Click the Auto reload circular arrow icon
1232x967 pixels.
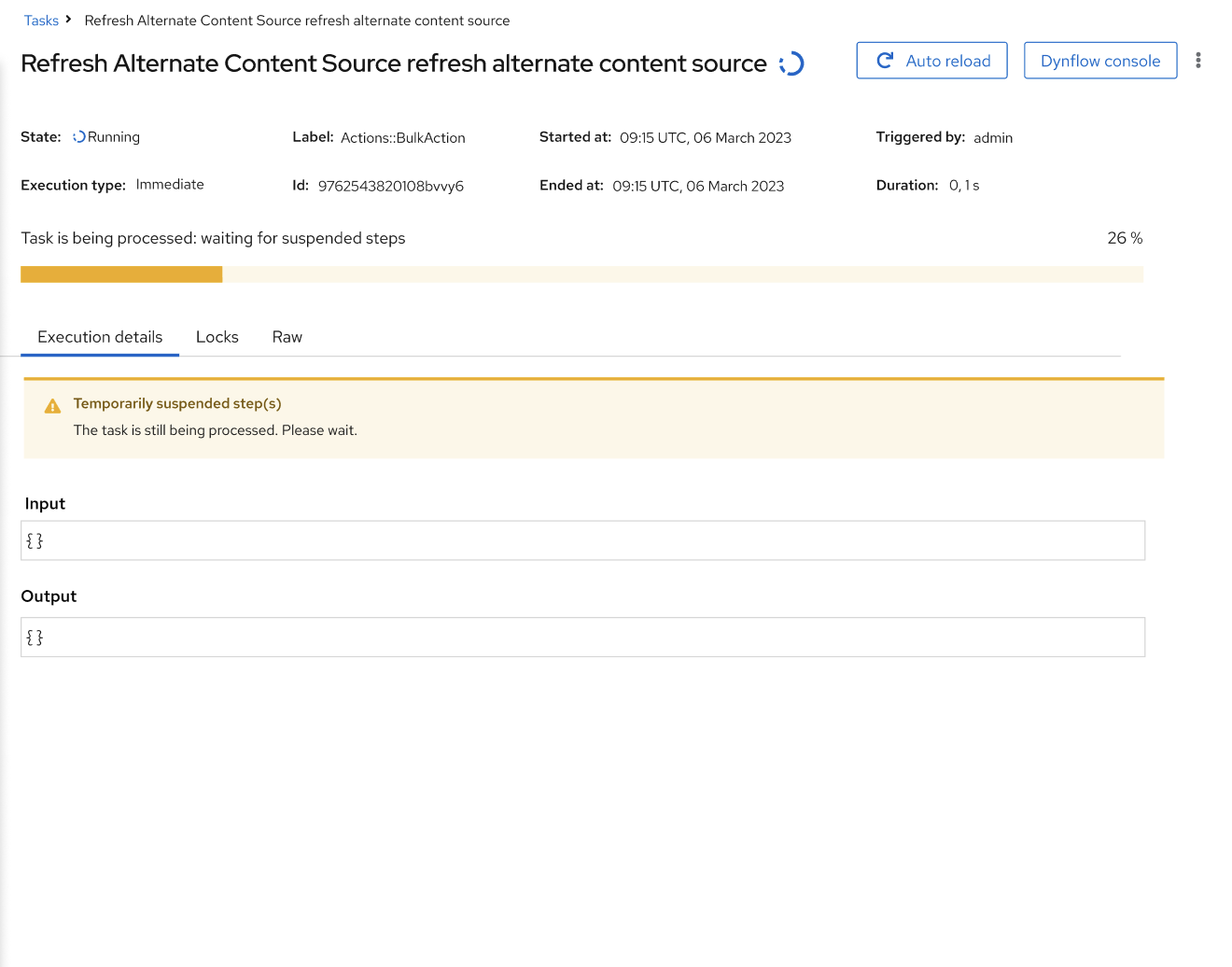point(885,61)
